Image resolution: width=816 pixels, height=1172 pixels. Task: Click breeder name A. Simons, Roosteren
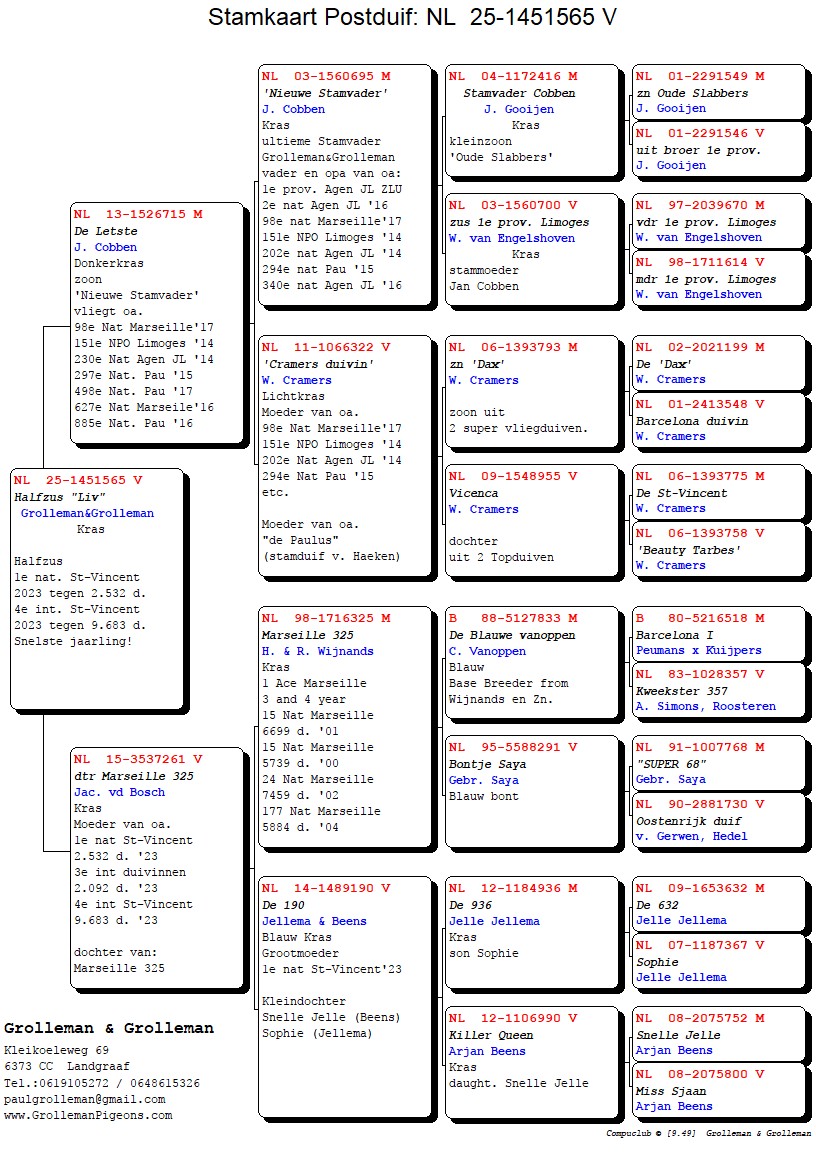(705, 706)
